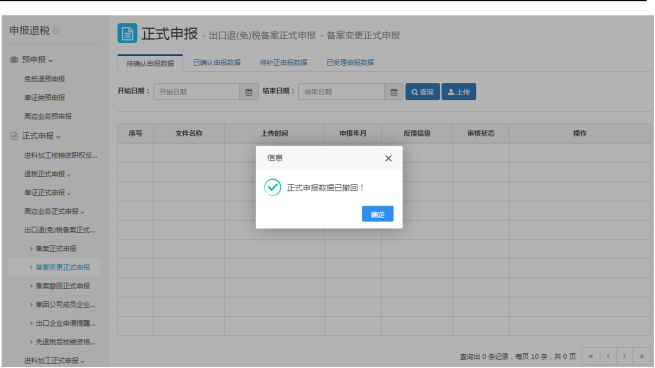655x368 pixels.
Task: Expand 出口退(免)税备案正式... in the sidebar
Action: click(60, 230)
